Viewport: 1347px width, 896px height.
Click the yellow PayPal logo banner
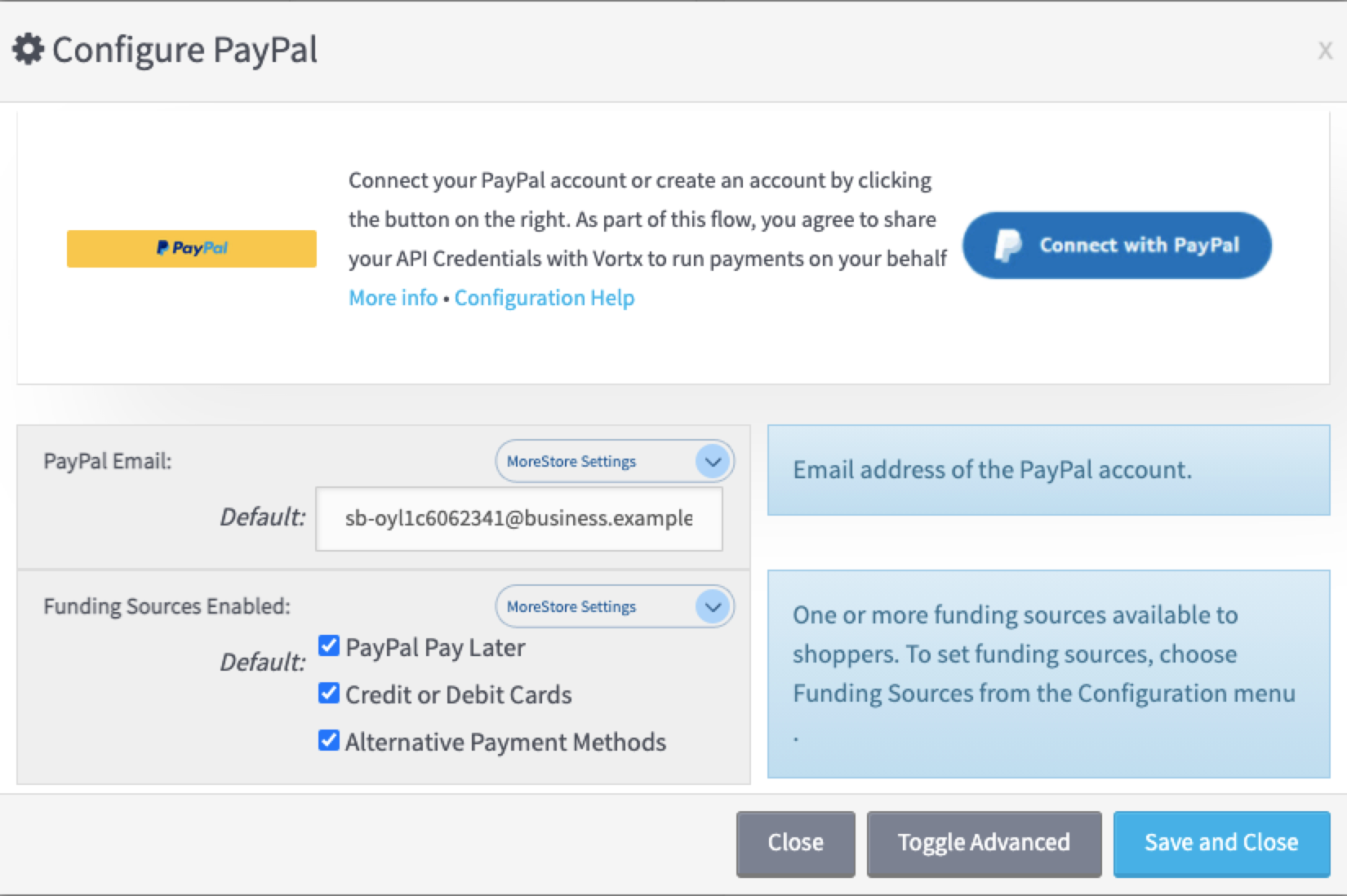[x=192, y=248]
